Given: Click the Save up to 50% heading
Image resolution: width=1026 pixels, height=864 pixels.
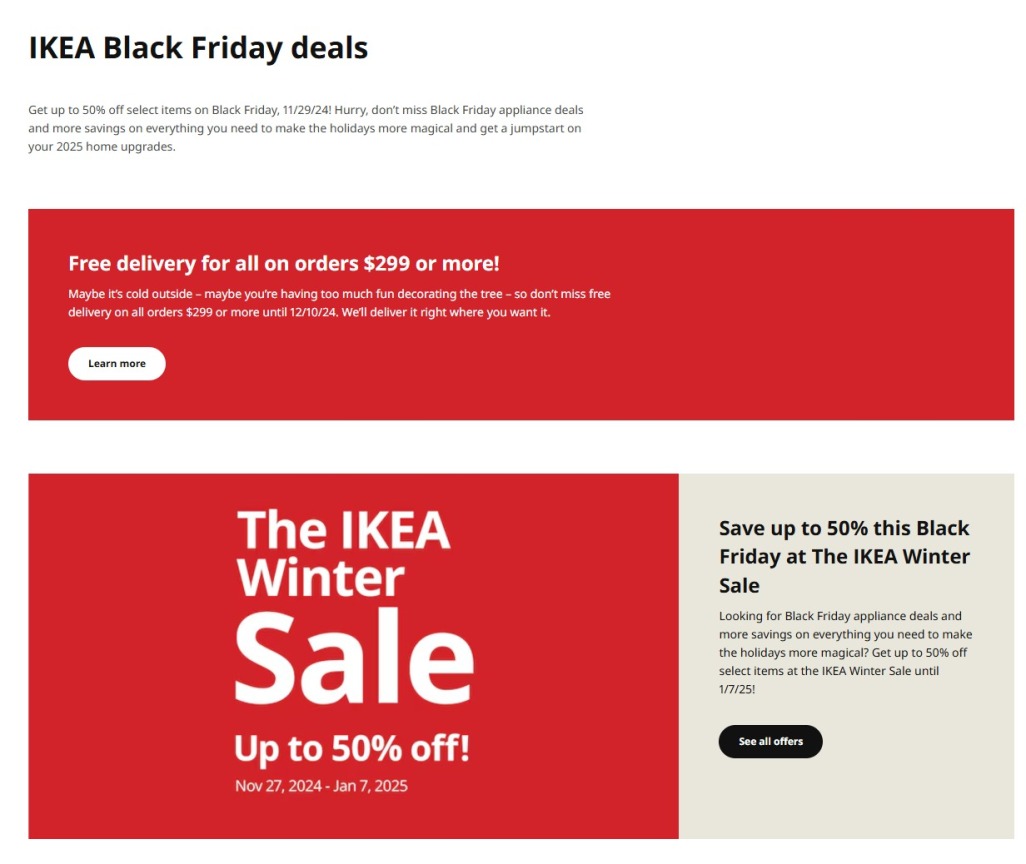Looking at the screenshot, I should 843,556.
